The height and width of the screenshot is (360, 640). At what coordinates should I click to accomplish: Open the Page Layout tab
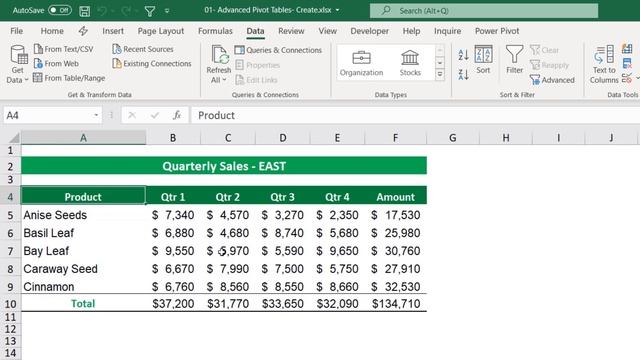tap(161, 31)
